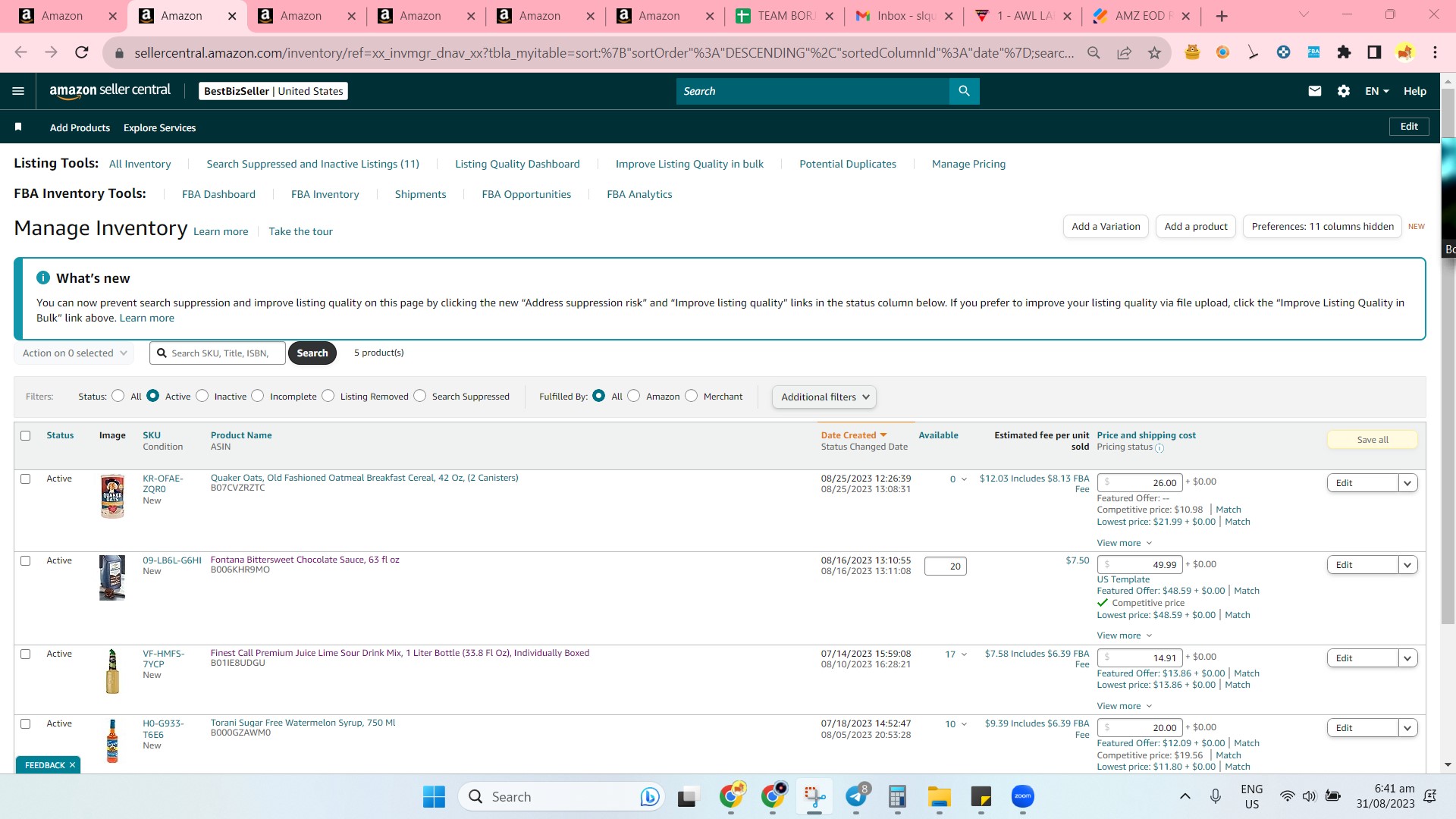The image size is (1456, 819).
Task: Open a new browser tab
Action: pyautogui.click(x=1222, y=16)
